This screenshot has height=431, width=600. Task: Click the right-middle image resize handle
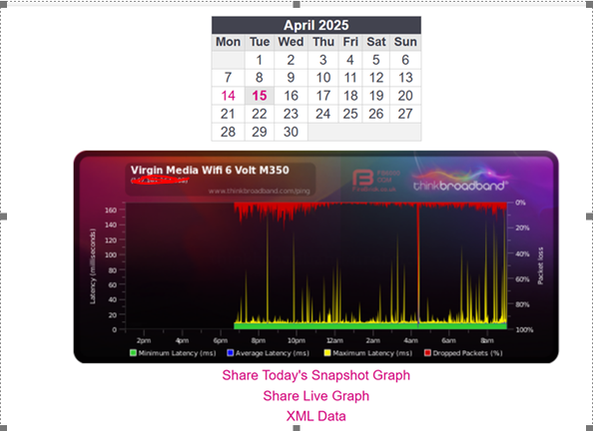[x=589, y=217]
